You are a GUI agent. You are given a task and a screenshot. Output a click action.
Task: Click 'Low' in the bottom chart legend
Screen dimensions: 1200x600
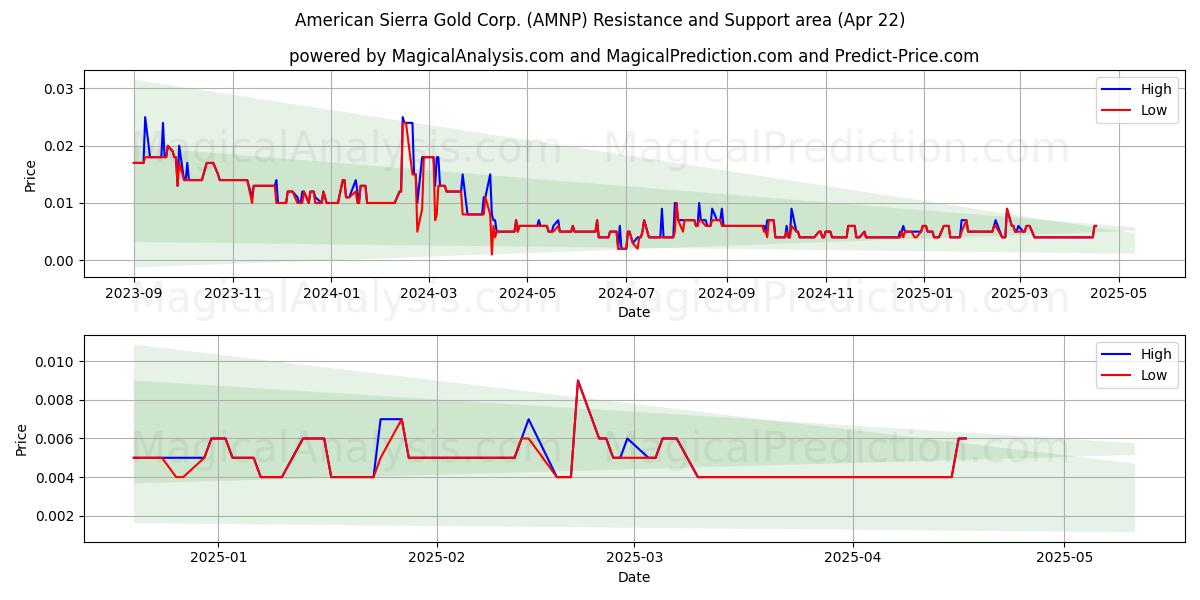tap(1154, 375)
